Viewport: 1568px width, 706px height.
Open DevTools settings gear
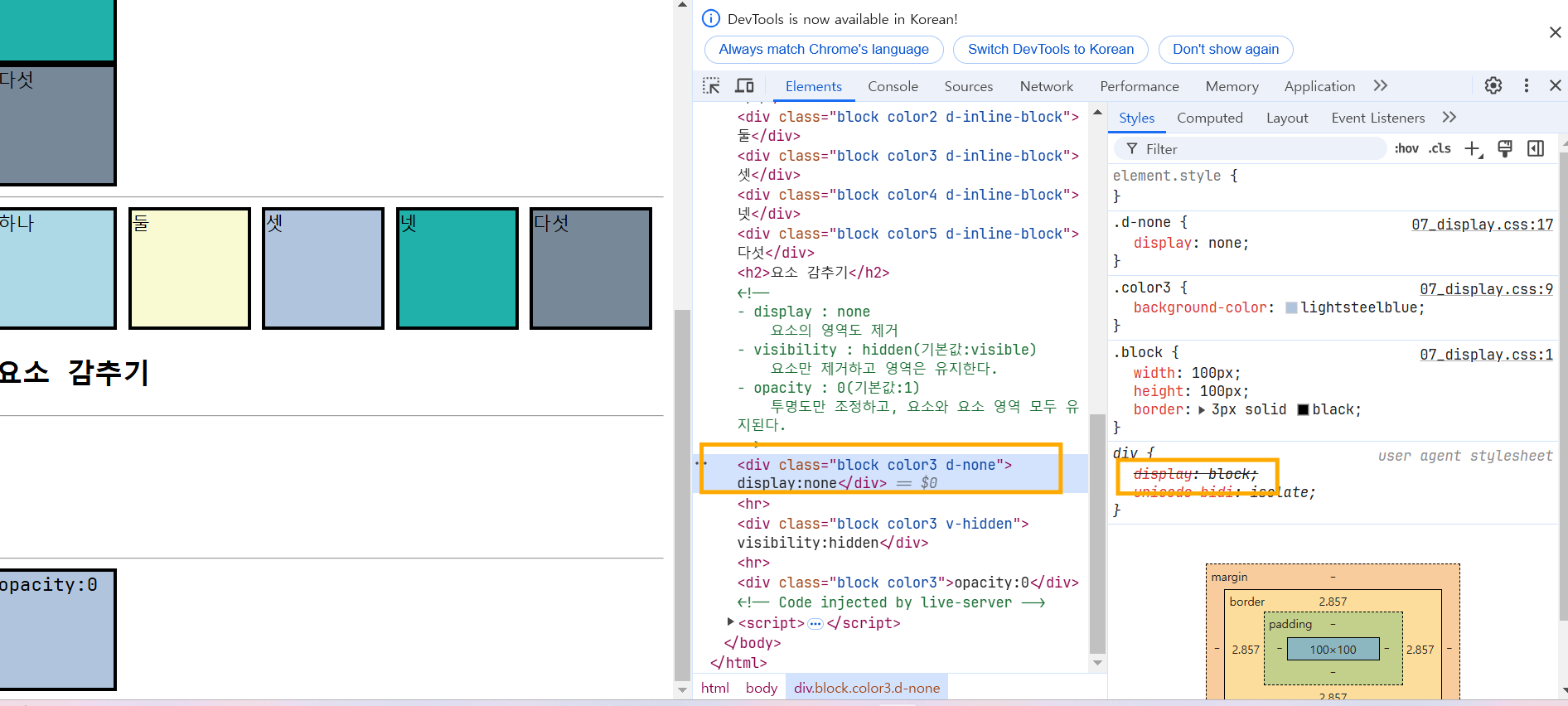(1493, 85)
